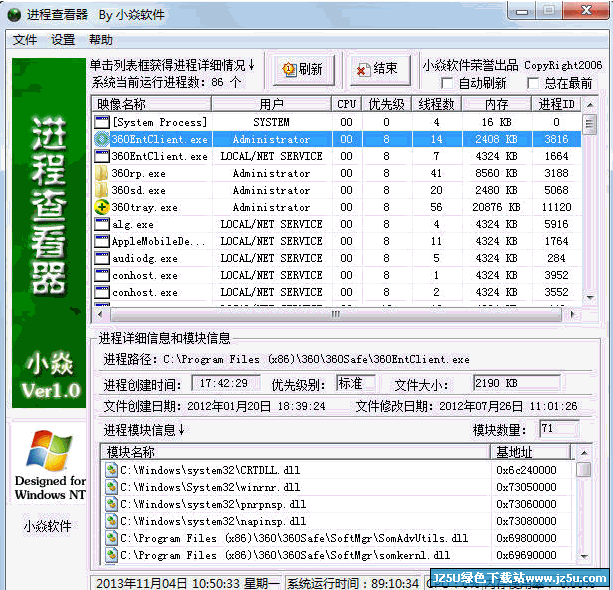Select the audiodg.exe process name
613x590 pixels.
(145, 258)
